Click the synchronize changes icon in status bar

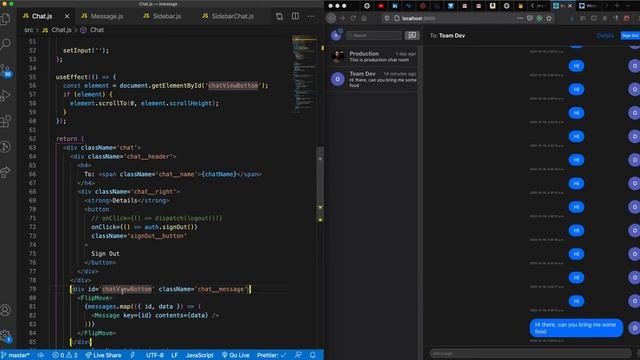click(x=41, y=355)
